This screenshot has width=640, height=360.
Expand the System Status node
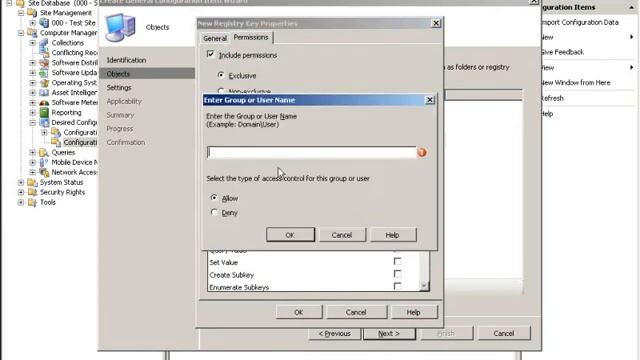[x=21, y=182]
